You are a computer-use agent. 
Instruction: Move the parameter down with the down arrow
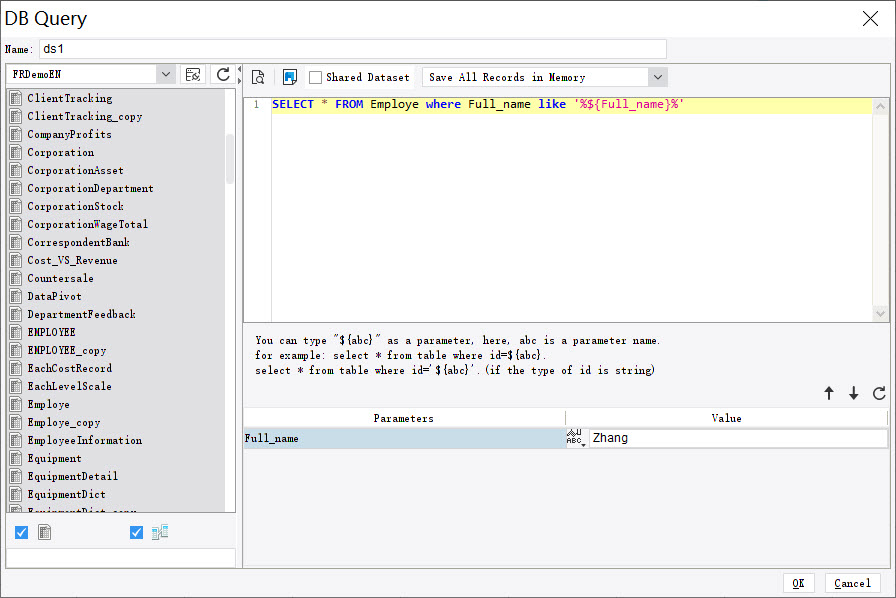[x=853, y=393]
